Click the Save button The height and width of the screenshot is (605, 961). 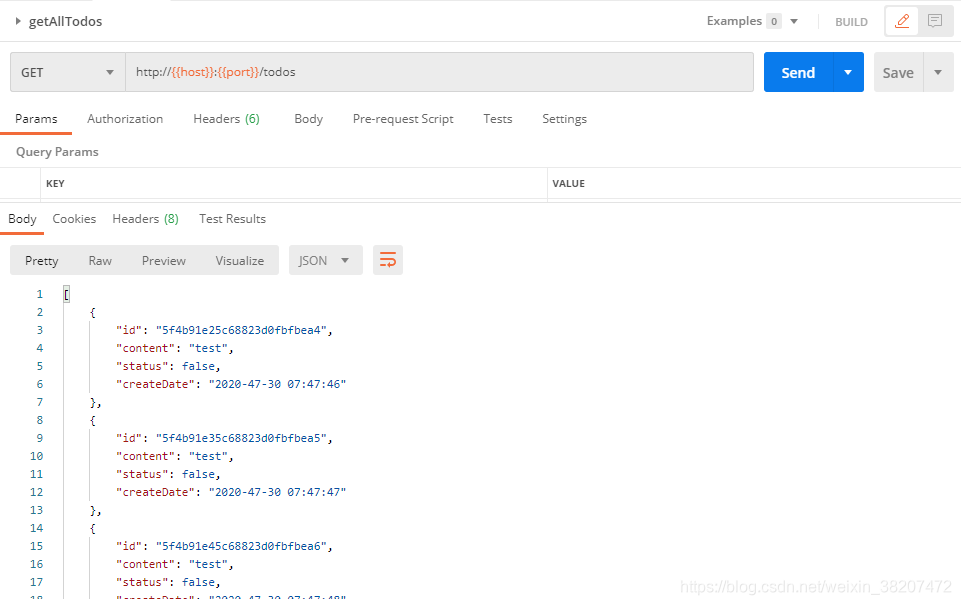click(897, 72)
